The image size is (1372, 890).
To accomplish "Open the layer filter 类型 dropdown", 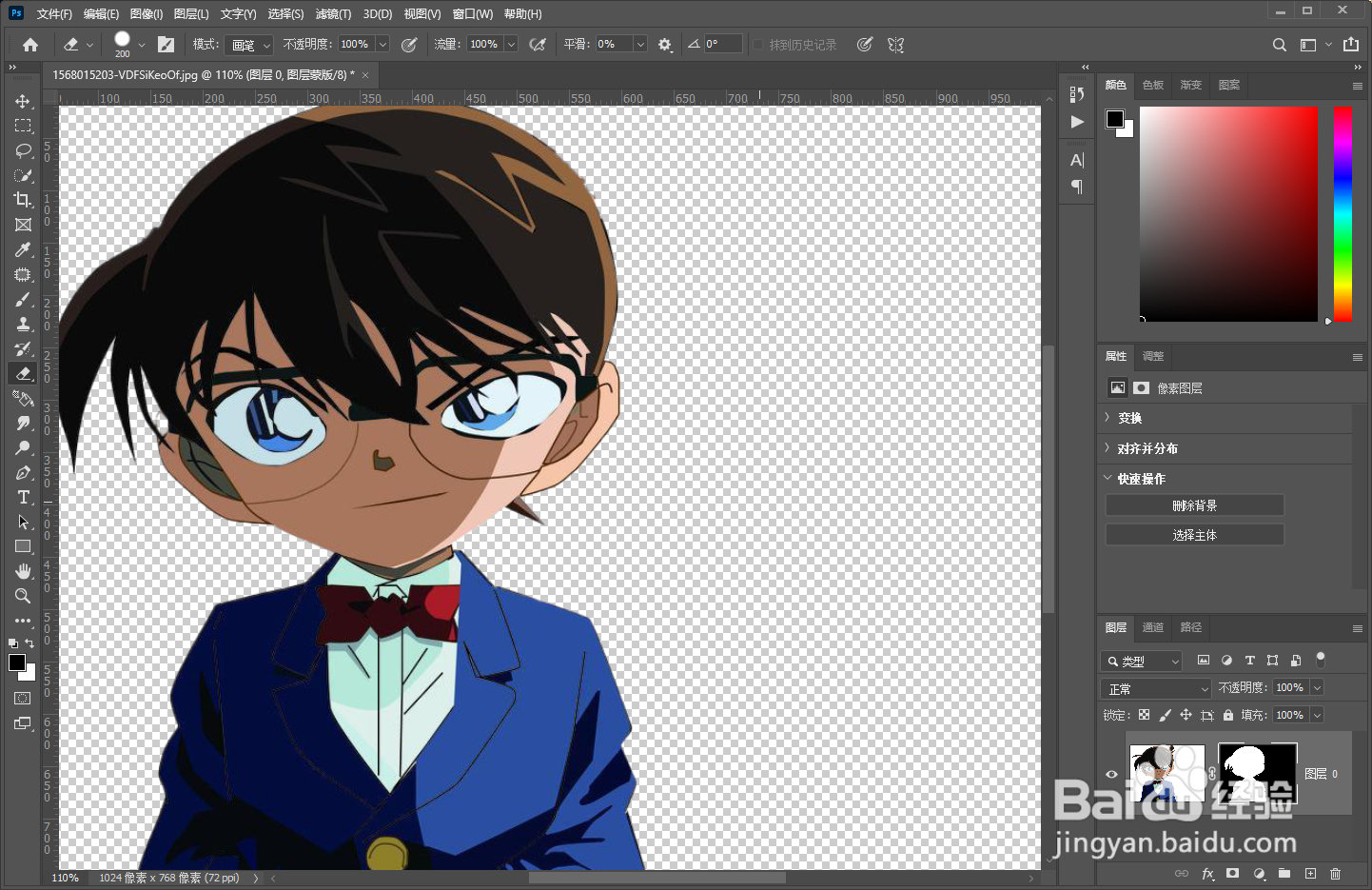I will point(1142,661).
